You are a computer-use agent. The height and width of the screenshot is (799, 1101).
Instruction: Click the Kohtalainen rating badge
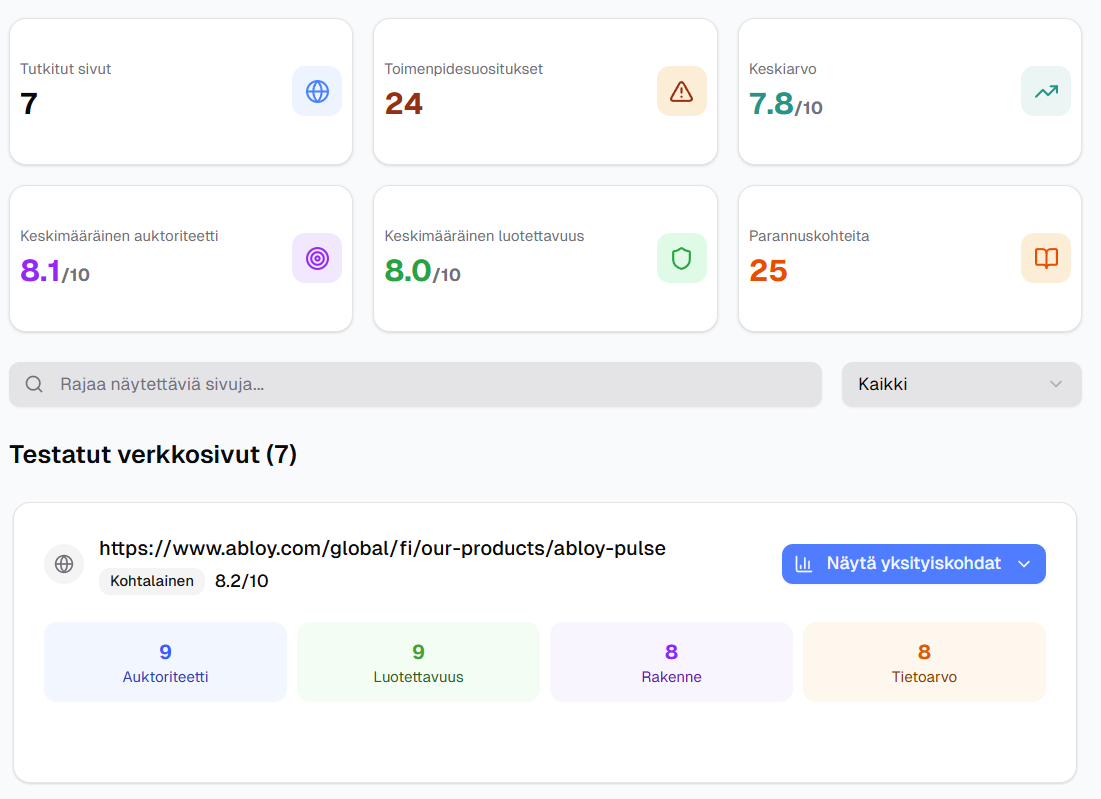pyautogui.click(x=152, y=581)
